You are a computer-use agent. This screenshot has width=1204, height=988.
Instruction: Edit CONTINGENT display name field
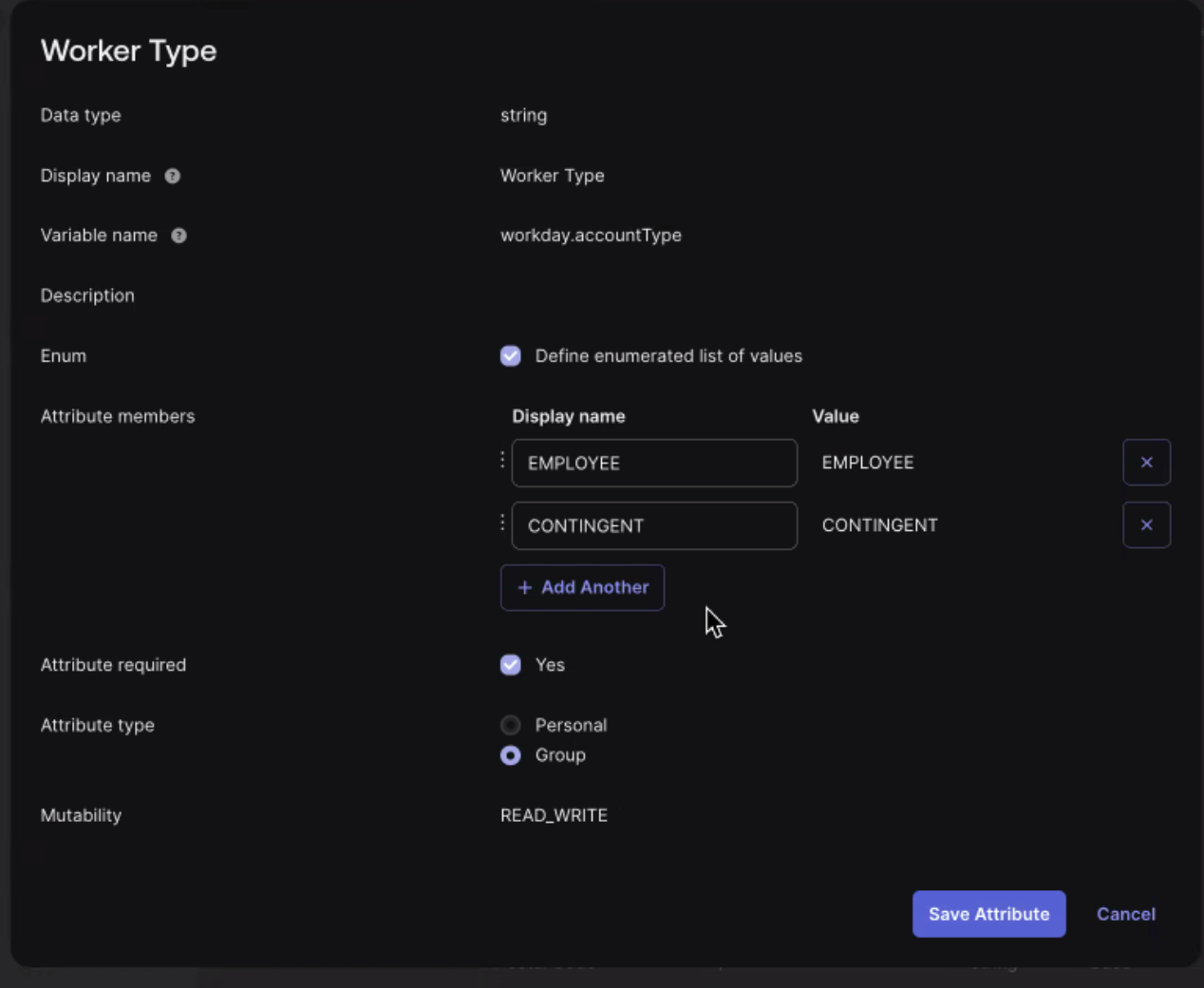(x=654, y=525)
